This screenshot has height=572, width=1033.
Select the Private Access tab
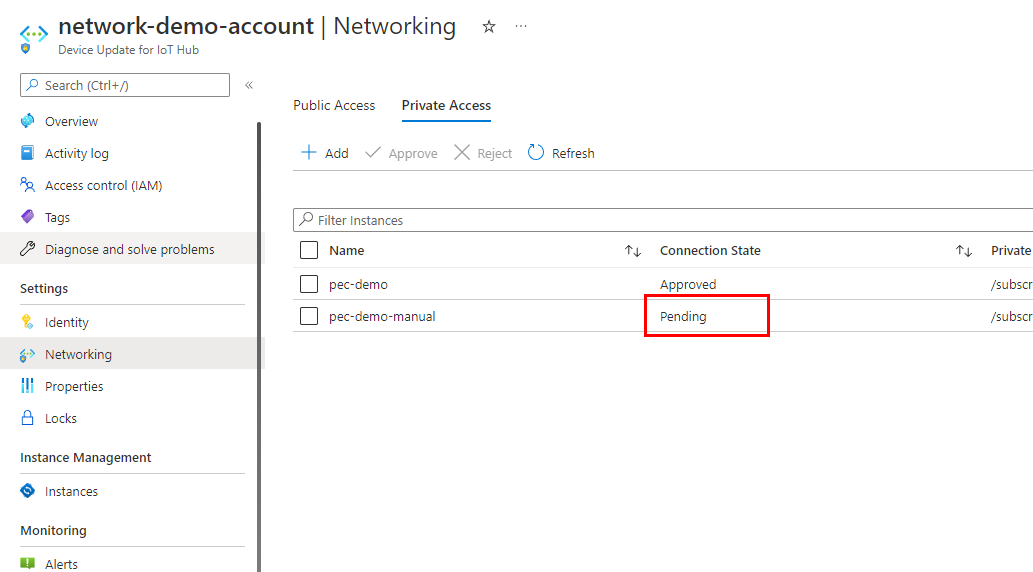click(446, 105)
